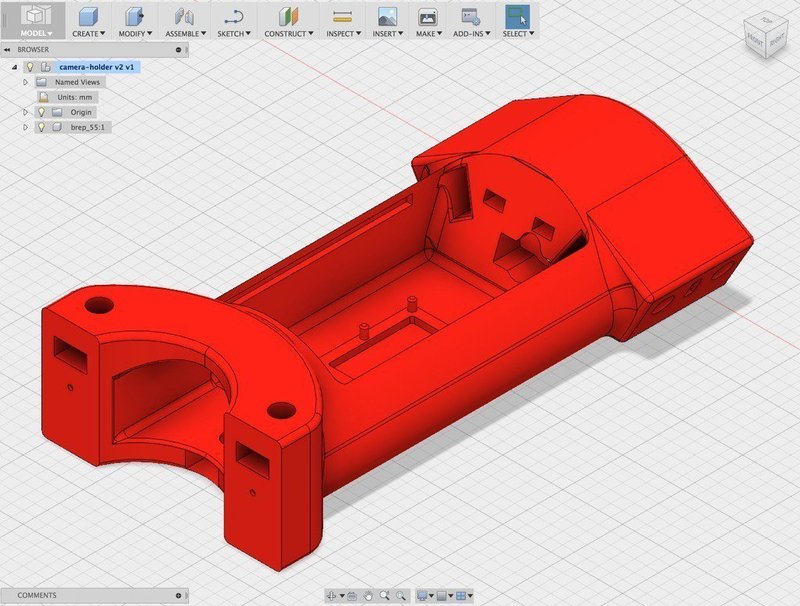This screenshot has height=606, width=800.
Task: Click the Assemble joint icon
Action: coord(184,17)
